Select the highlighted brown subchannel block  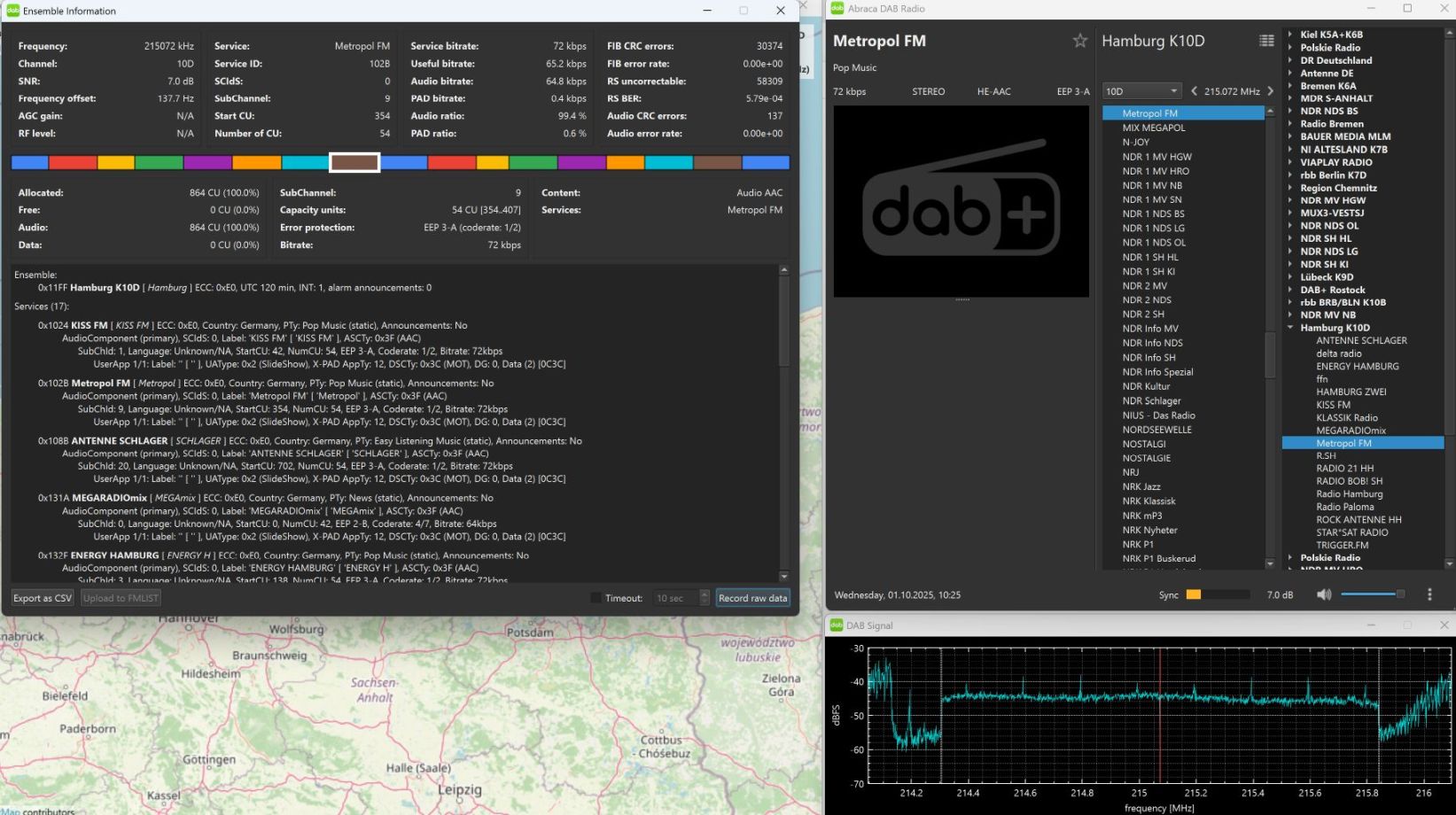(x=354, y=162)
